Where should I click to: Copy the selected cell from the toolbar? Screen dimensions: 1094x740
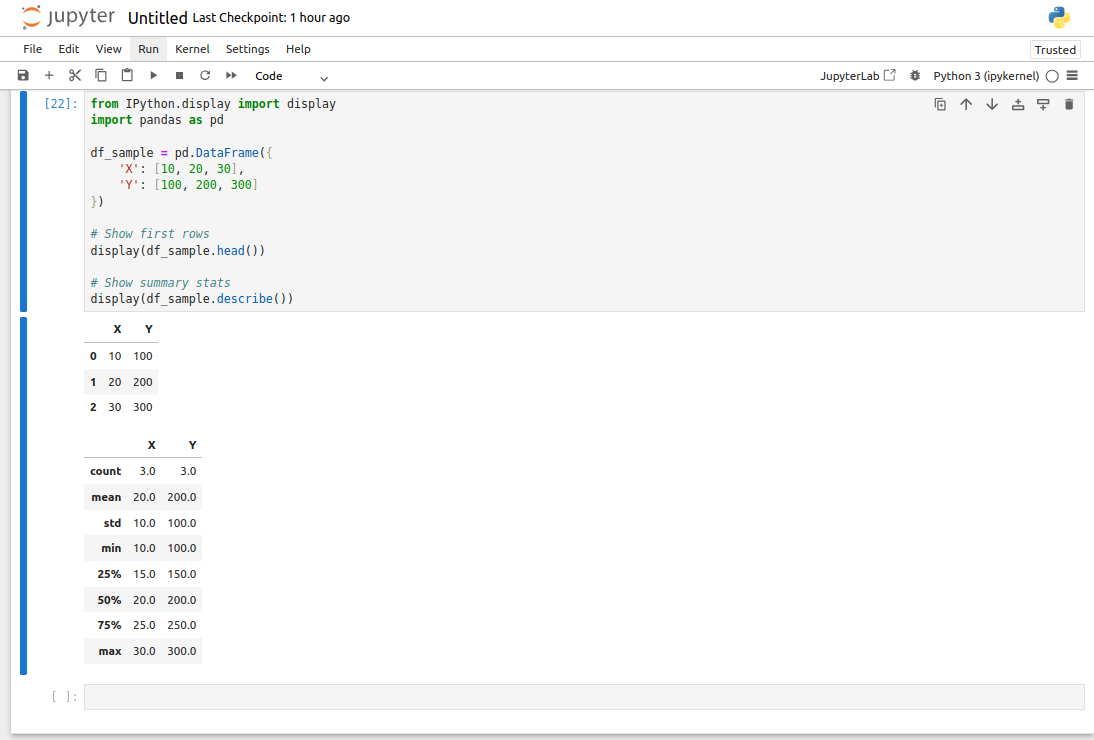(101, 76)
